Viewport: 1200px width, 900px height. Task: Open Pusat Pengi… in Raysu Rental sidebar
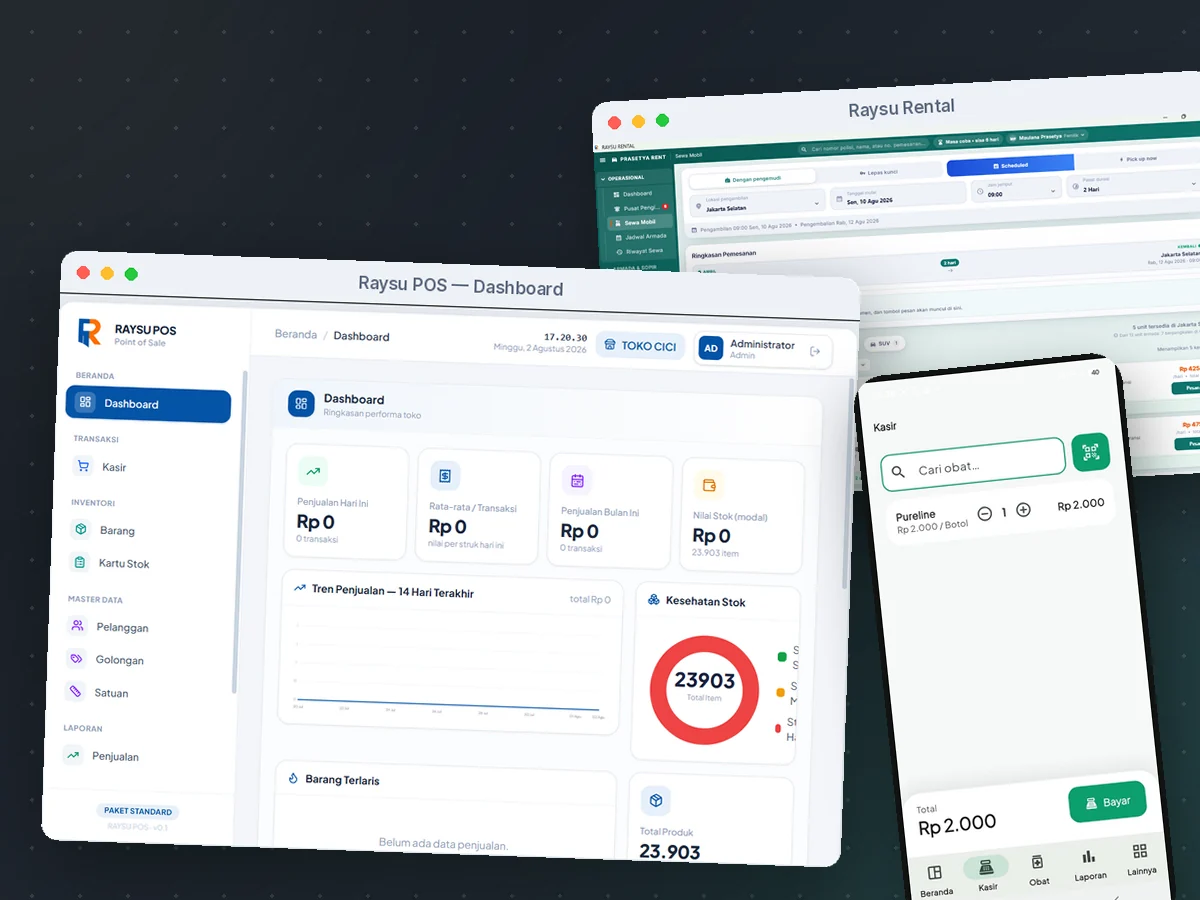coord(640,207)
